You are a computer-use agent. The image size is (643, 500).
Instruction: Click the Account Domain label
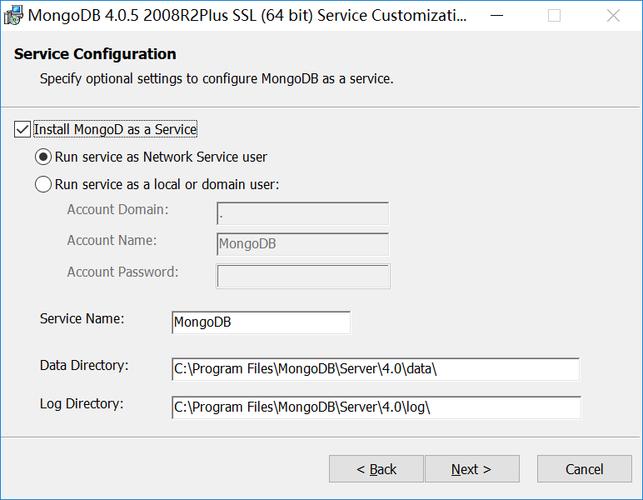(x=118, y=210)
